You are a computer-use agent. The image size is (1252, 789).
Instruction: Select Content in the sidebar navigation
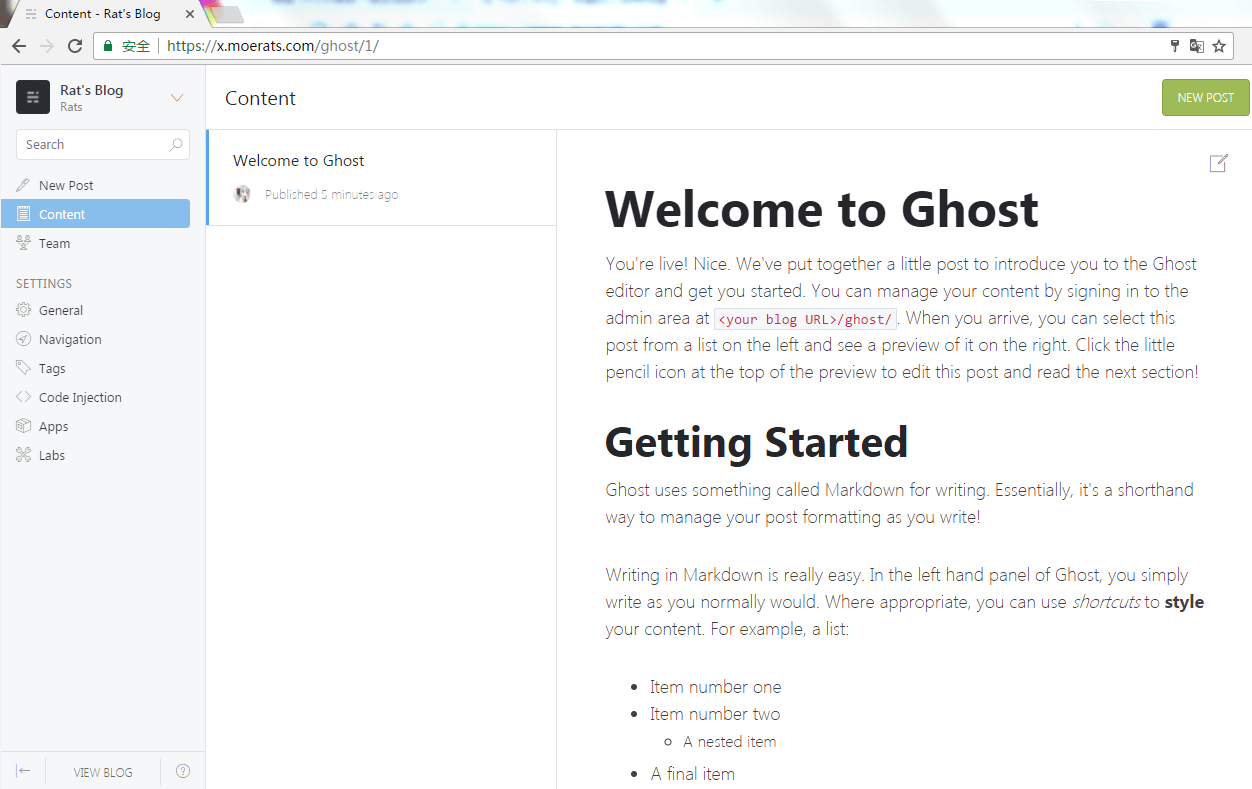pos(95,214)
